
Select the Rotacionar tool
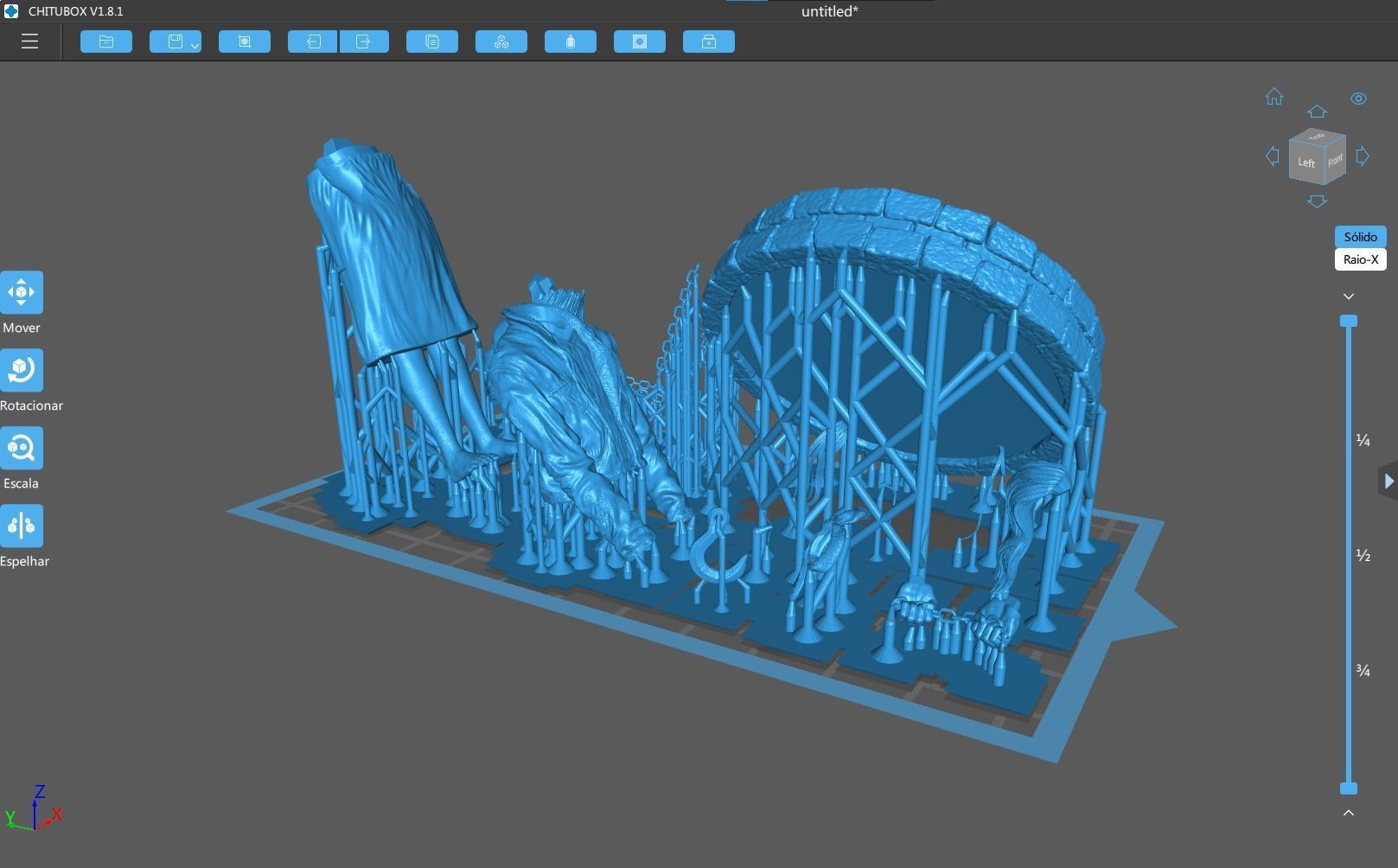(22, 370)
